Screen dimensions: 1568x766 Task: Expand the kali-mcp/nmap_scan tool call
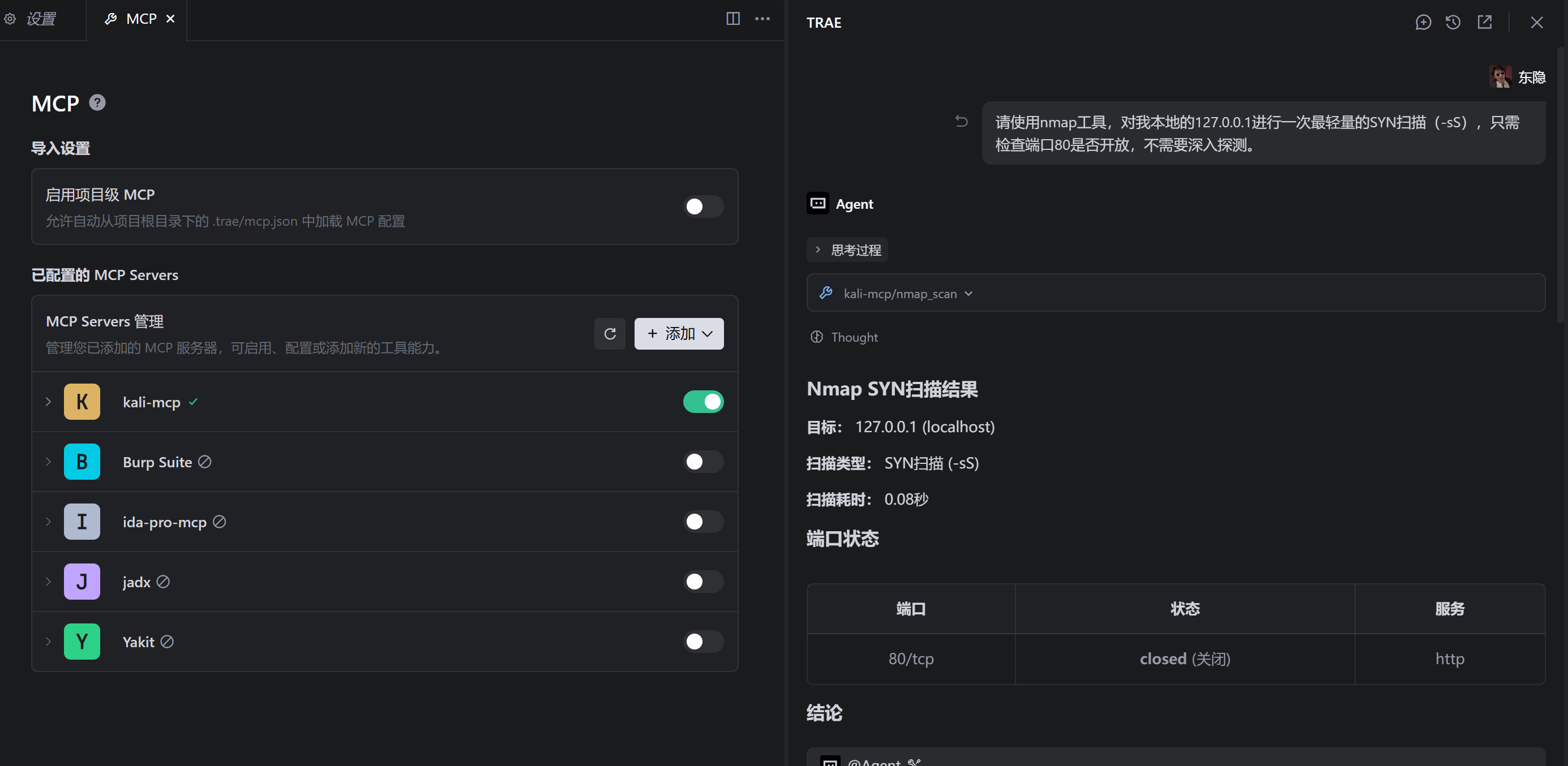(1175, 292)
